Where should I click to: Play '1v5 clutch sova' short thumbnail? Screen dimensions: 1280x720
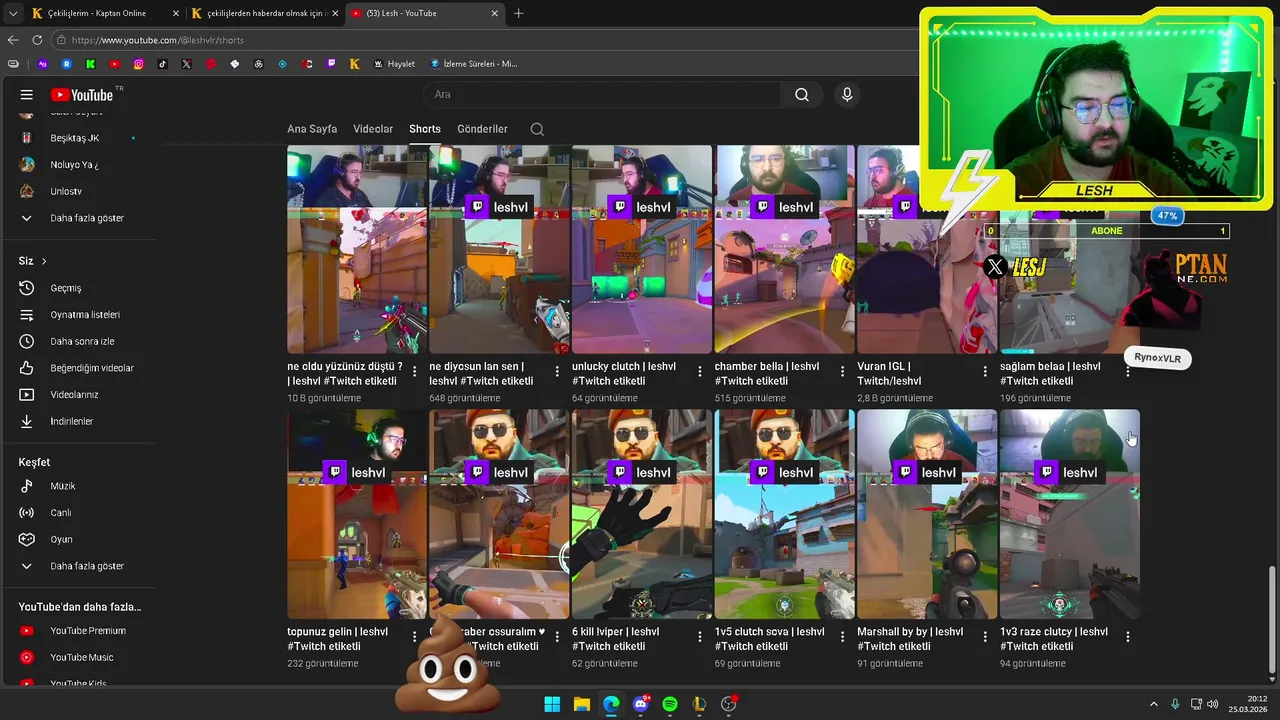tap(785, 514)
